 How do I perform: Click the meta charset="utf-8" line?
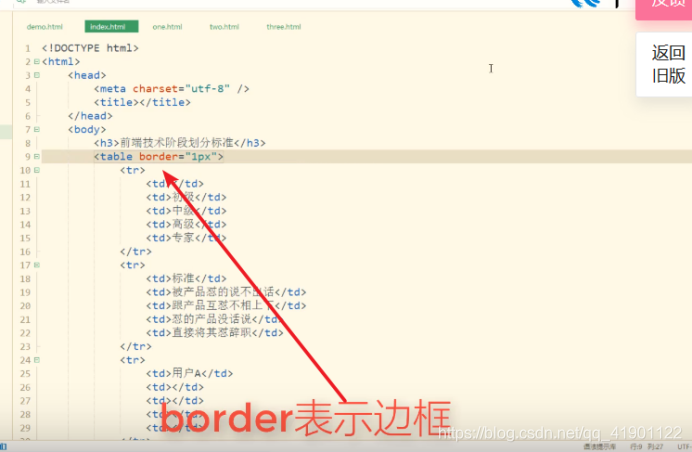click(x=171, y=89)
